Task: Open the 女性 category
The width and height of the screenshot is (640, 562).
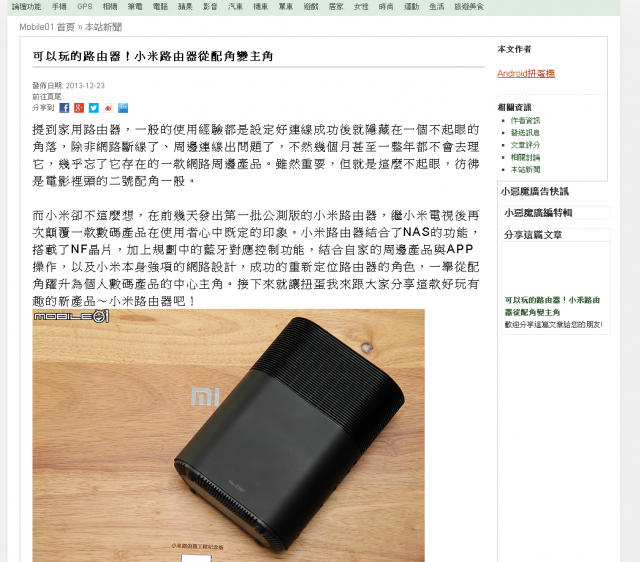Action: [x=361, y=7]
